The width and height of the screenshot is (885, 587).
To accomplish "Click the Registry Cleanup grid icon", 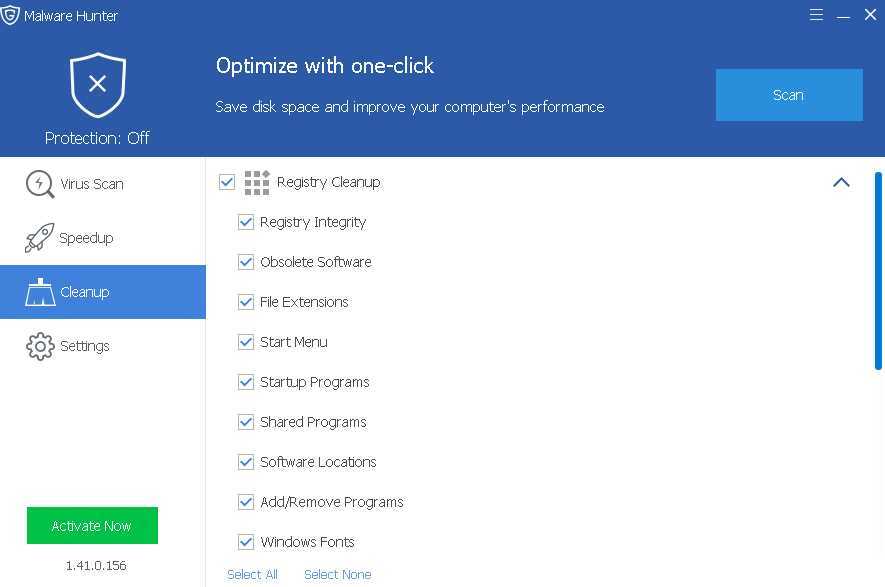I will coord(257,182).
